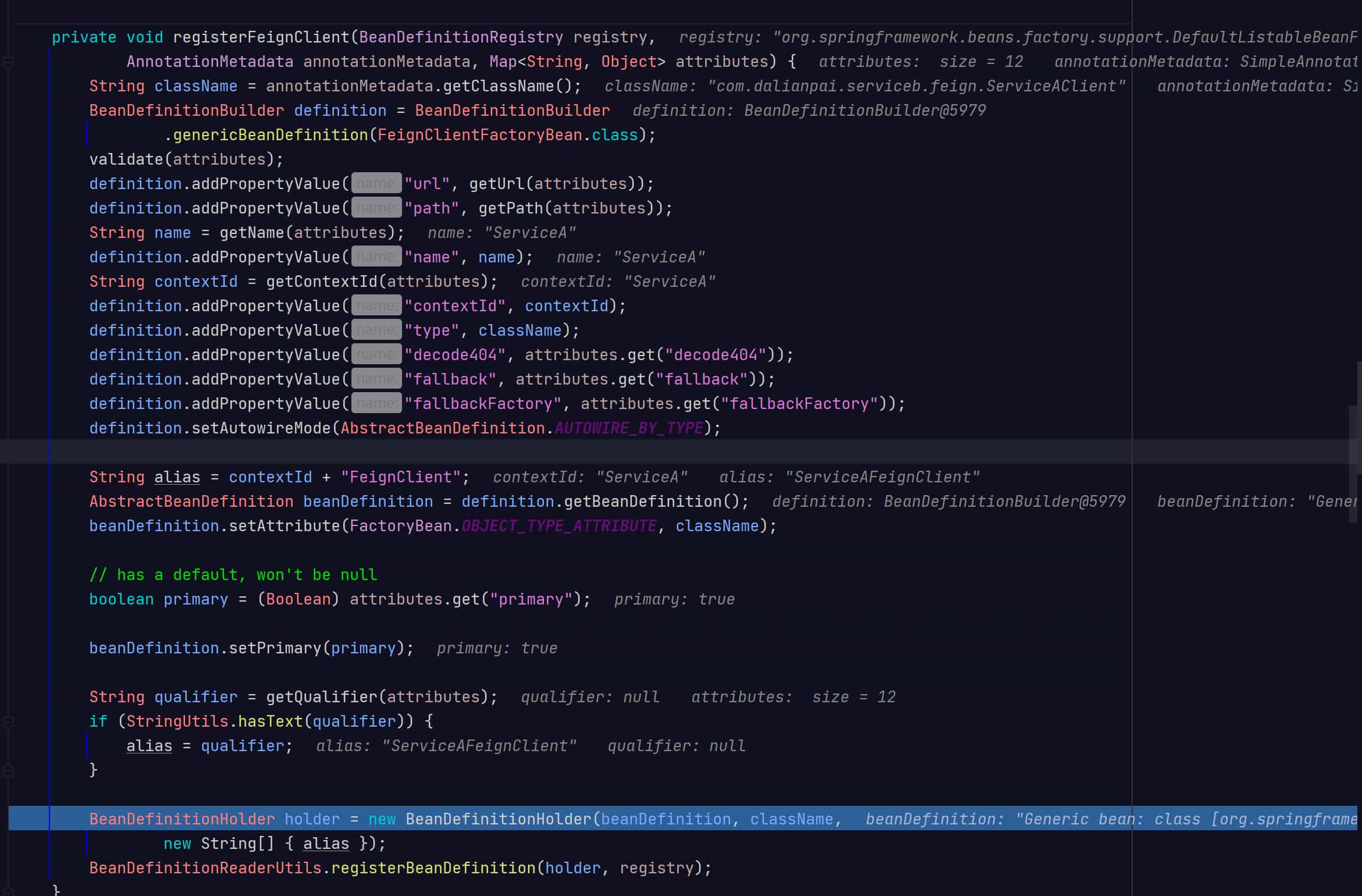The image size is (1362, 896).
Task: Click FeignClientFactoryBean.class argument
Action: [x=508, y=135]
